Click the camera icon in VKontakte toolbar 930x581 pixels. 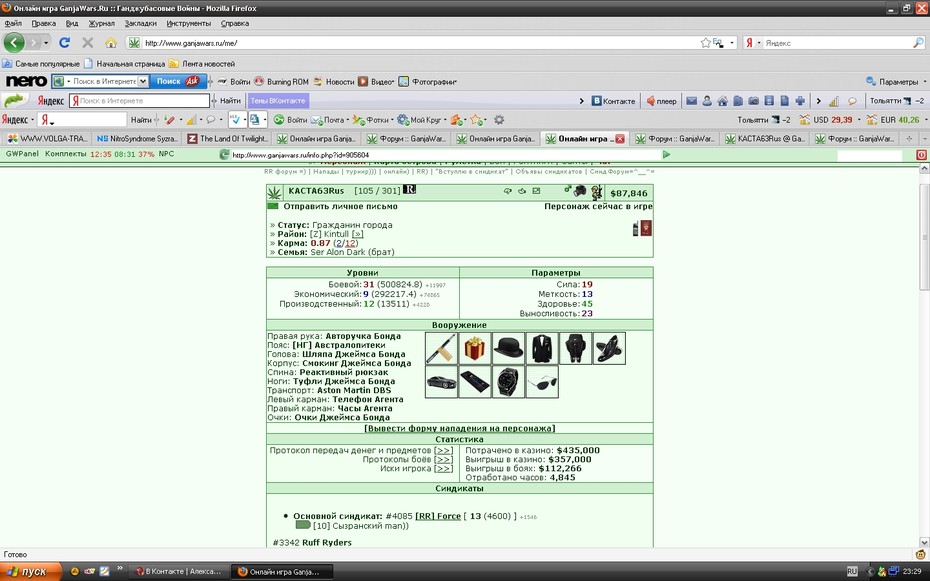(x=753, y=101)
